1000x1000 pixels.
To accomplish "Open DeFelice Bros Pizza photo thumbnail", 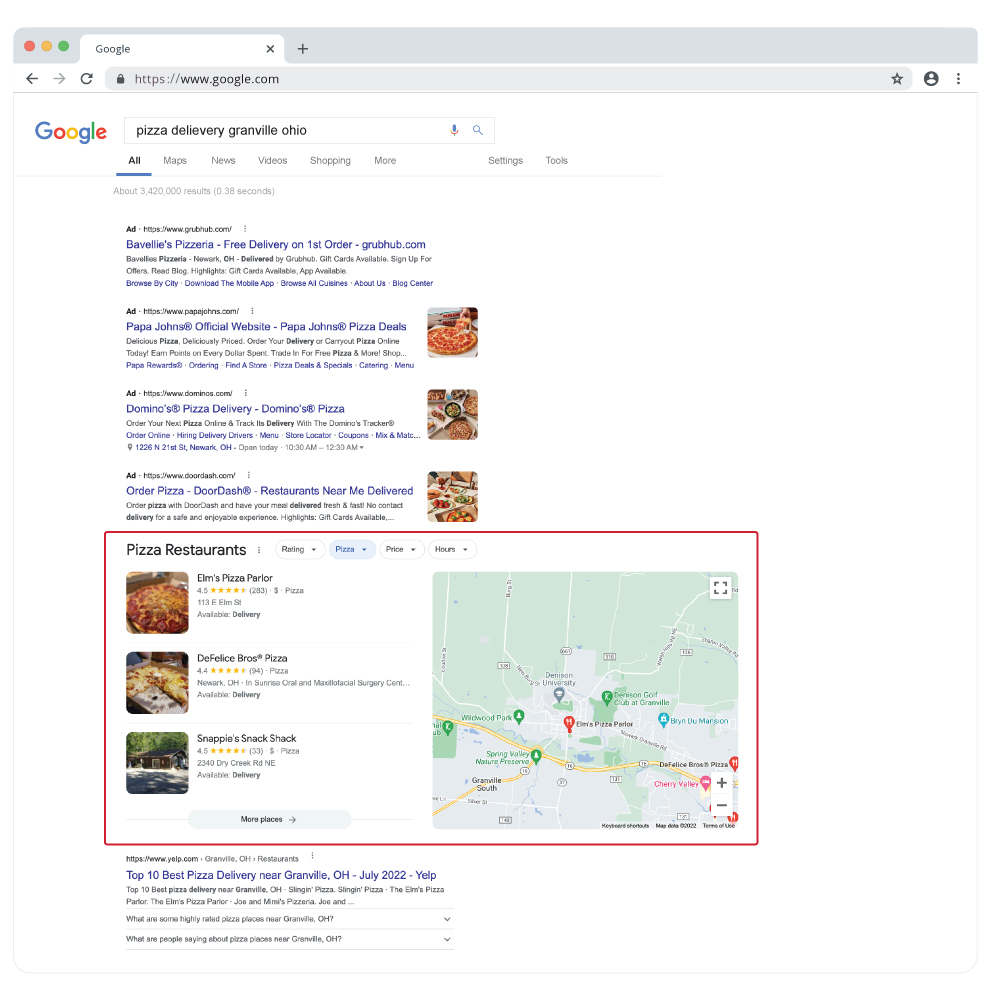I will (x=157, y=682).
